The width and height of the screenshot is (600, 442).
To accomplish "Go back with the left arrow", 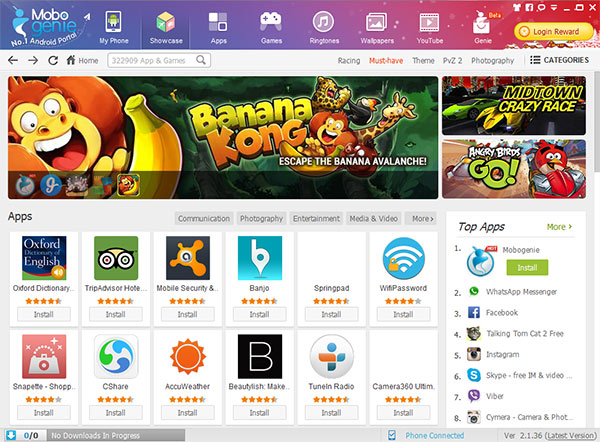I will tap(13, 60).
